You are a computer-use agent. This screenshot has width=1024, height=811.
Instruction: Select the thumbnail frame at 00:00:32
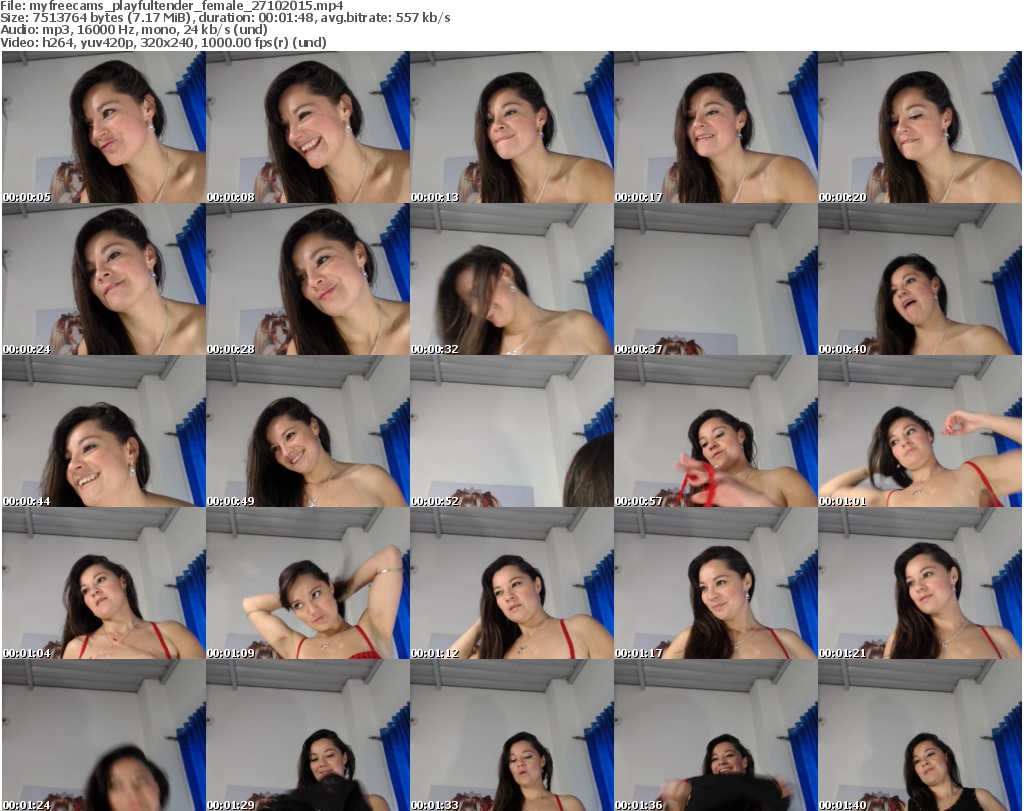(x=511, y=279)
